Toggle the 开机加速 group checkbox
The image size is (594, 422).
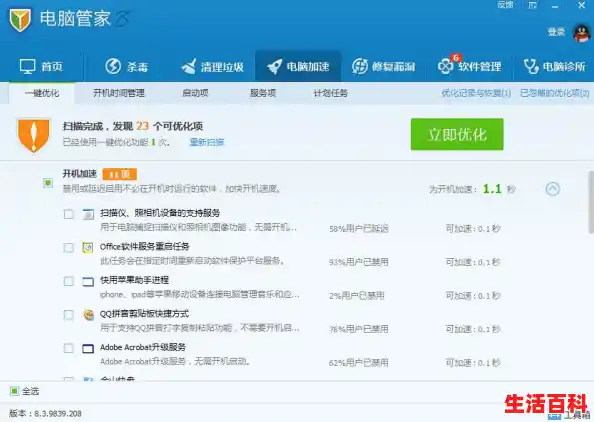pyautogui.click(x=48, y=183)
